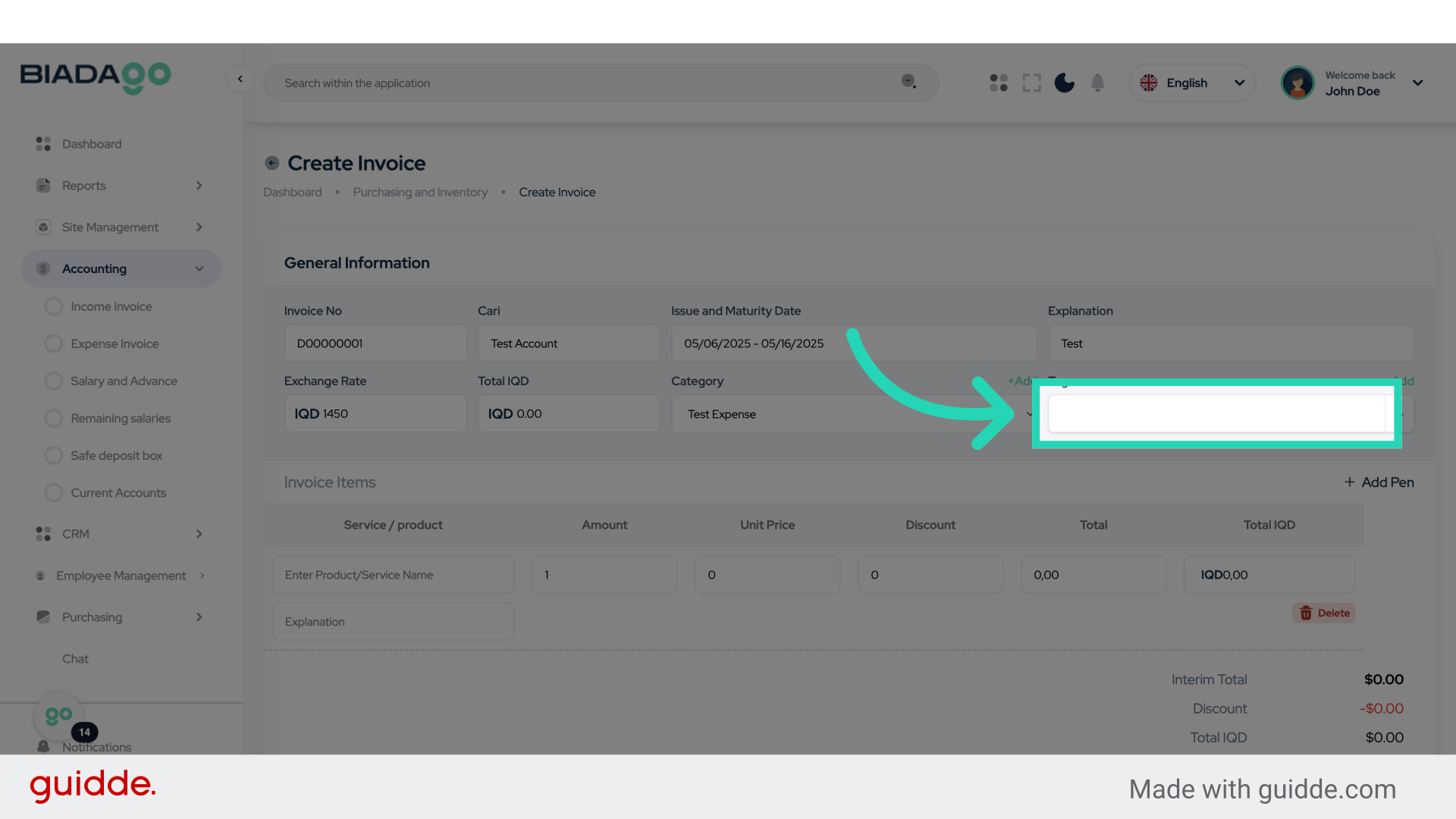1456x819 pixels.
Task: Click the apps grid icon in header
Action: pos(999,83)
